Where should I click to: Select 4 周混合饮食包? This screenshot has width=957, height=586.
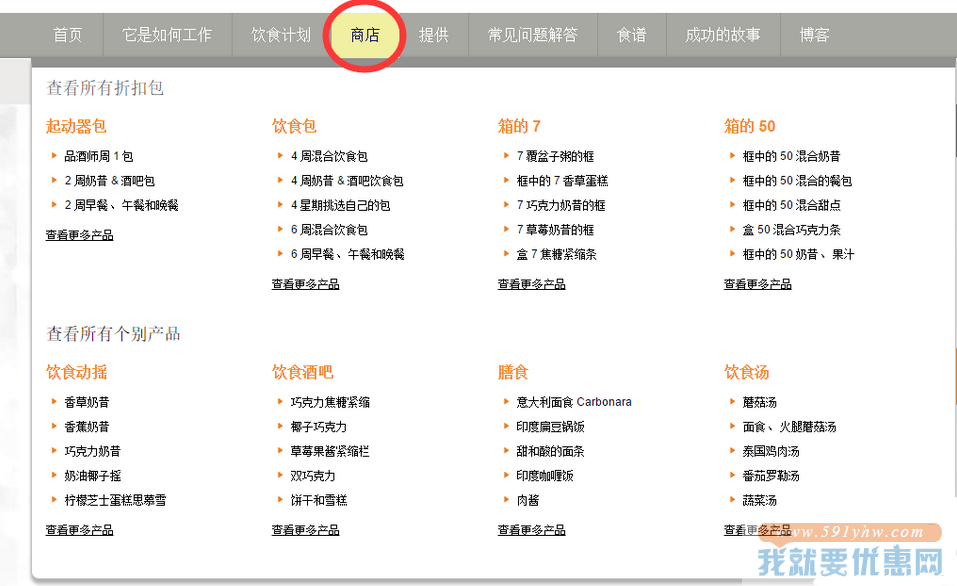(329, 156)
